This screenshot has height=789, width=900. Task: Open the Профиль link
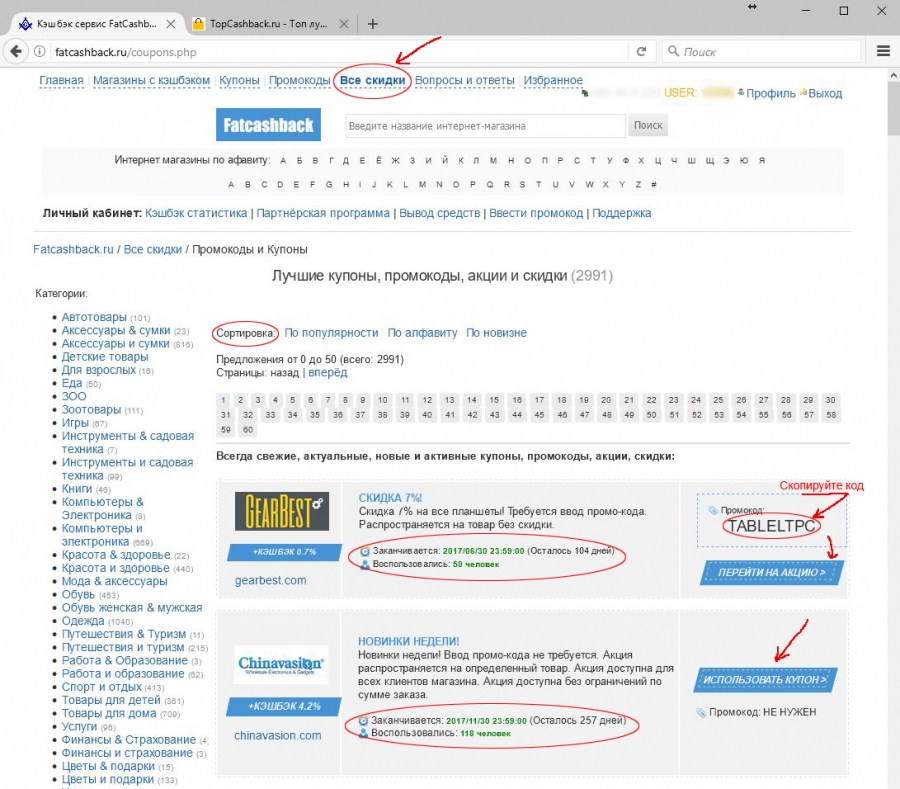770,94
